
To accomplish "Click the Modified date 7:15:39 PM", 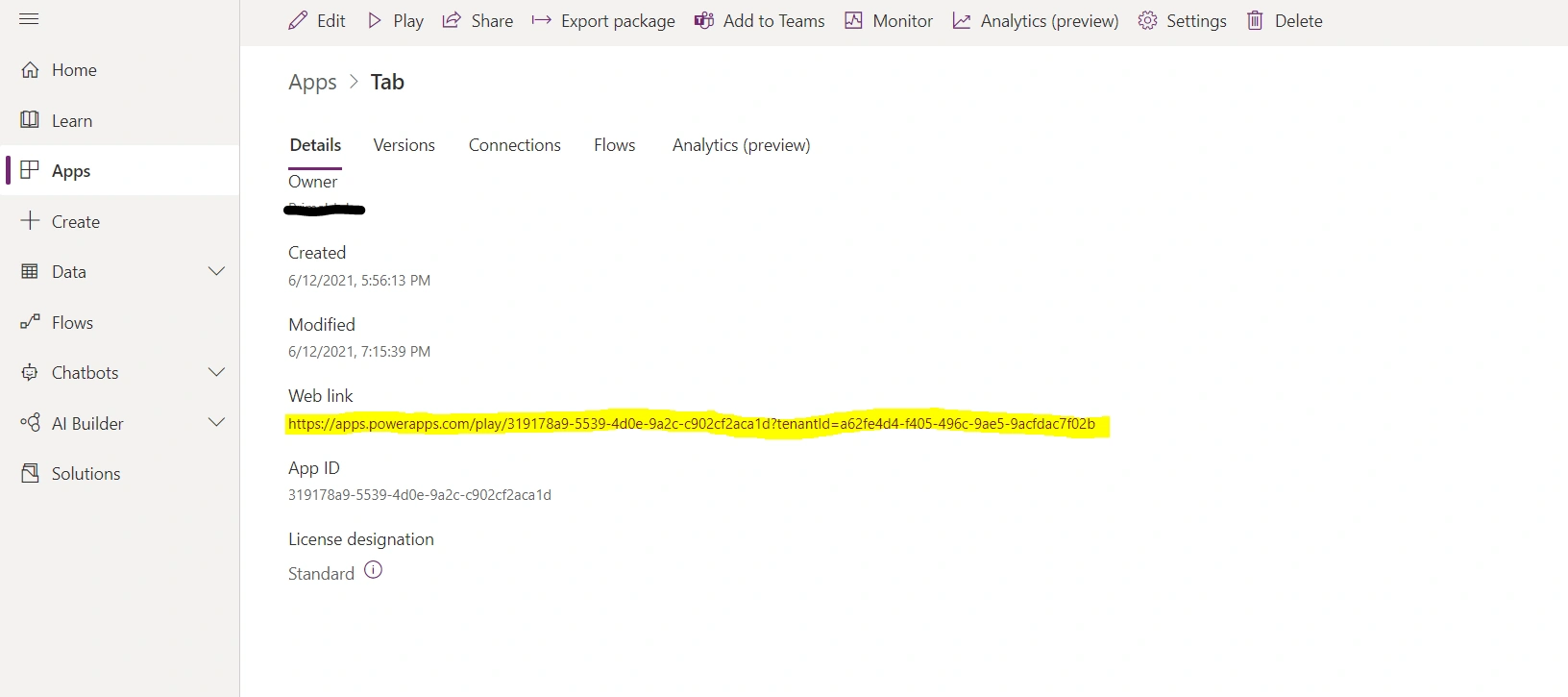I will click(359, 352).
